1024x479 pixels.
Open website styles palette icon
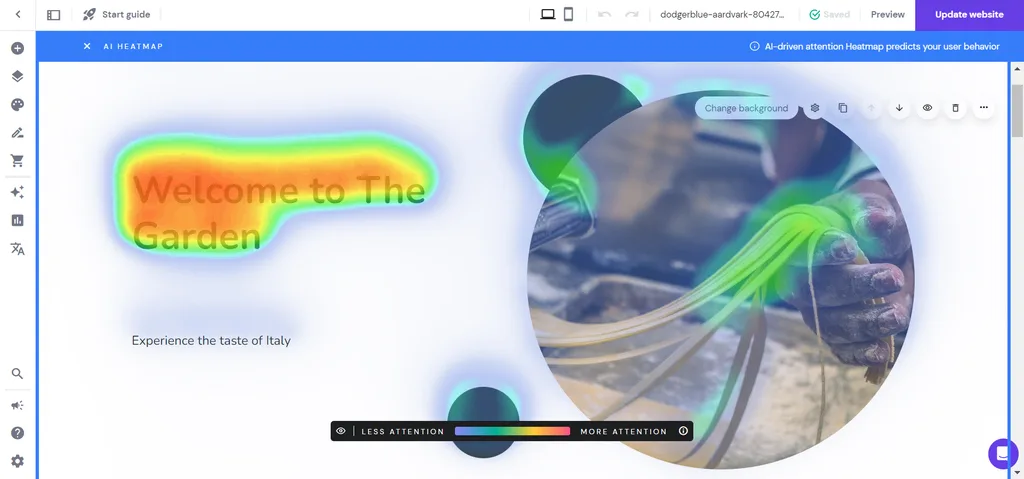18,105
